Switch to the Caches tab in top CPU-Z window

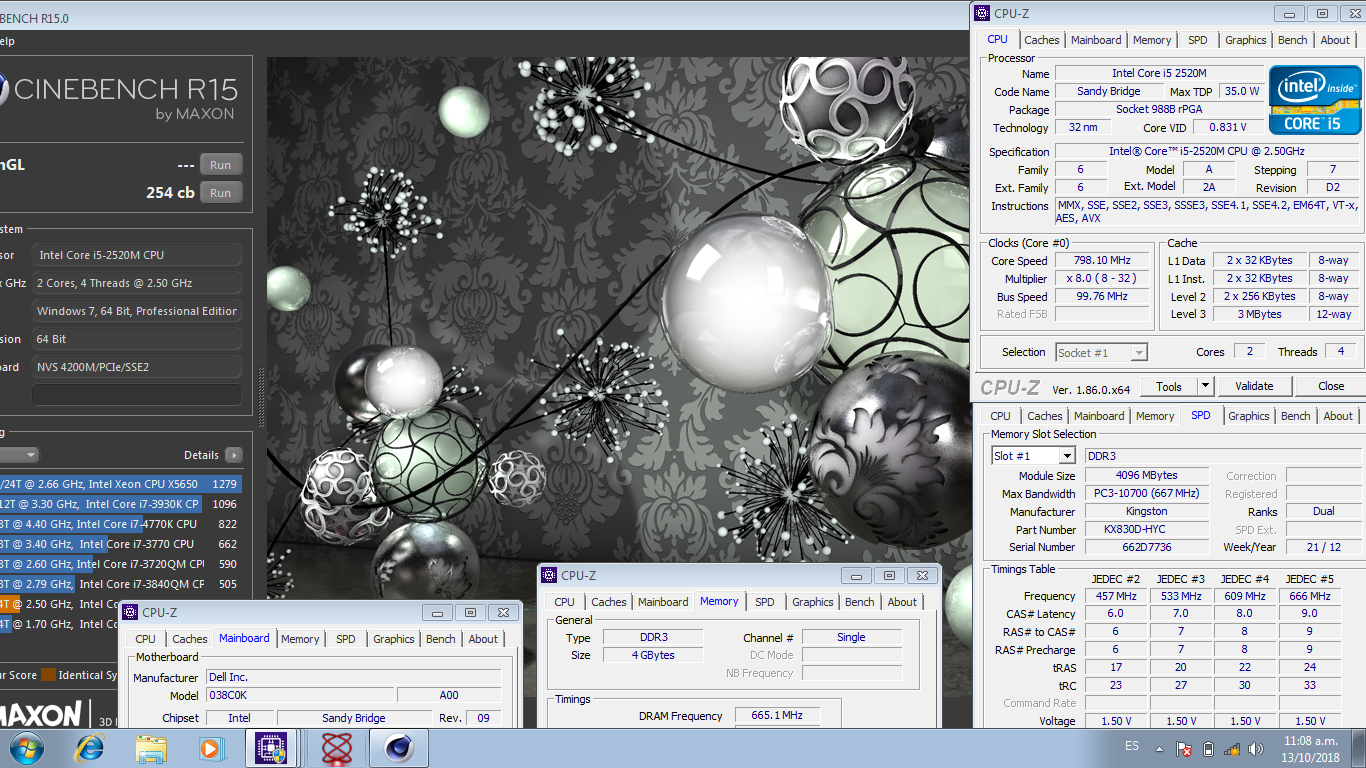pos(1041,40)
